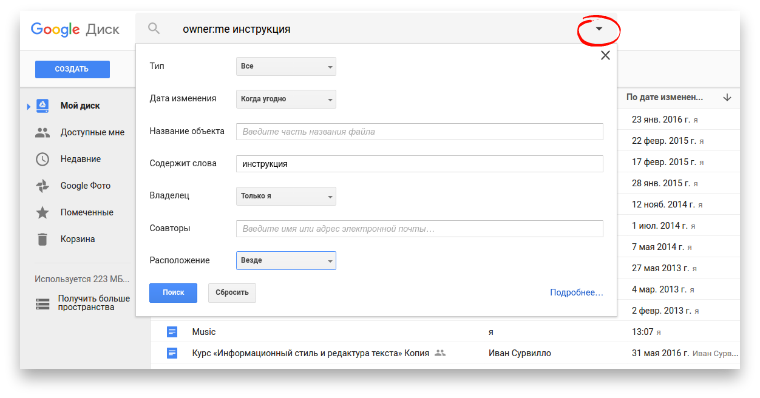Open Мой диск drive icon
The height and width of the screenshot is (398, 760).
tap(43, 106)
